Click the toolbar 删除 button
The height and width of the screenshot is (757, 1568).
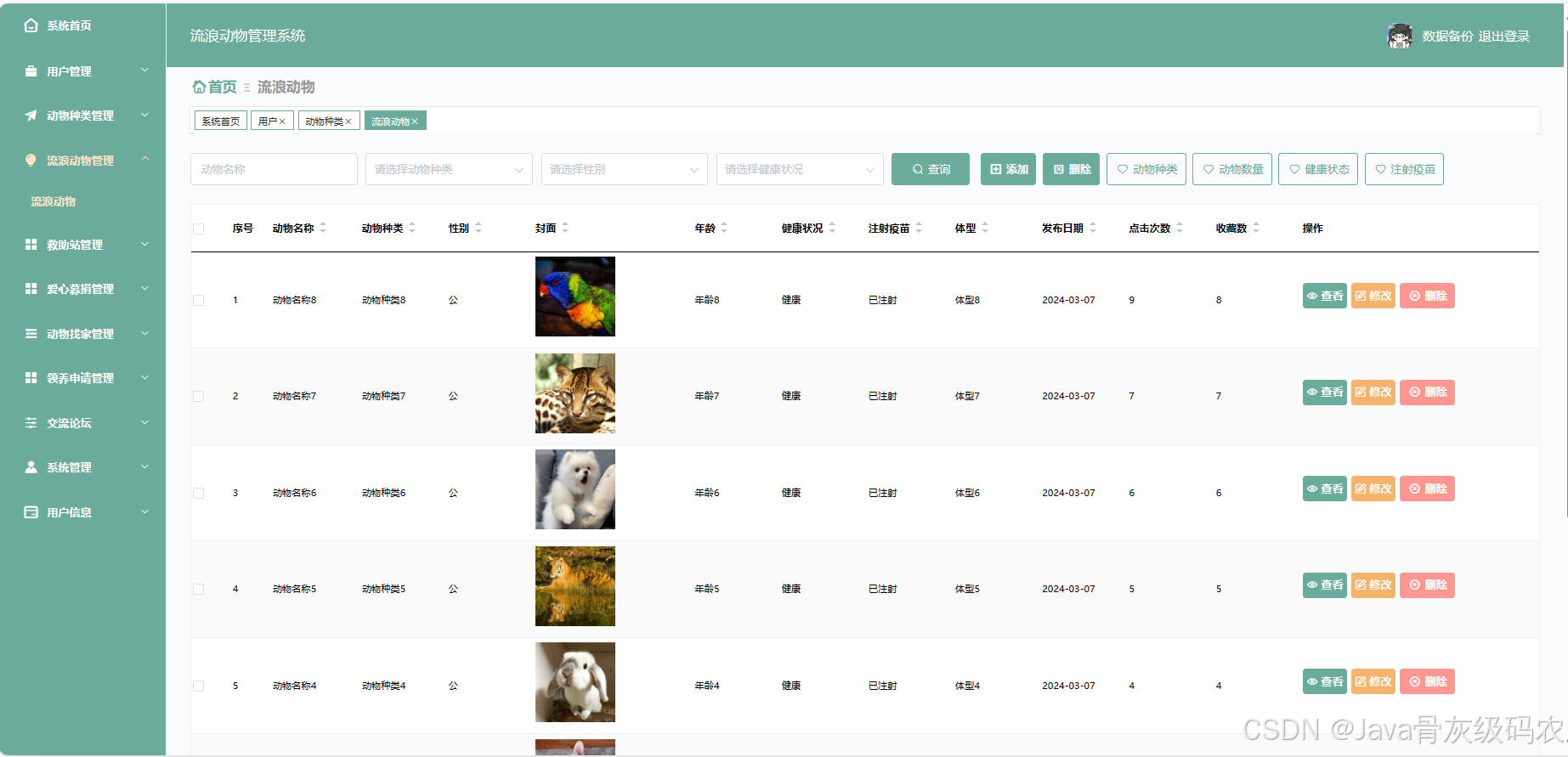(x=1072, y=169)
